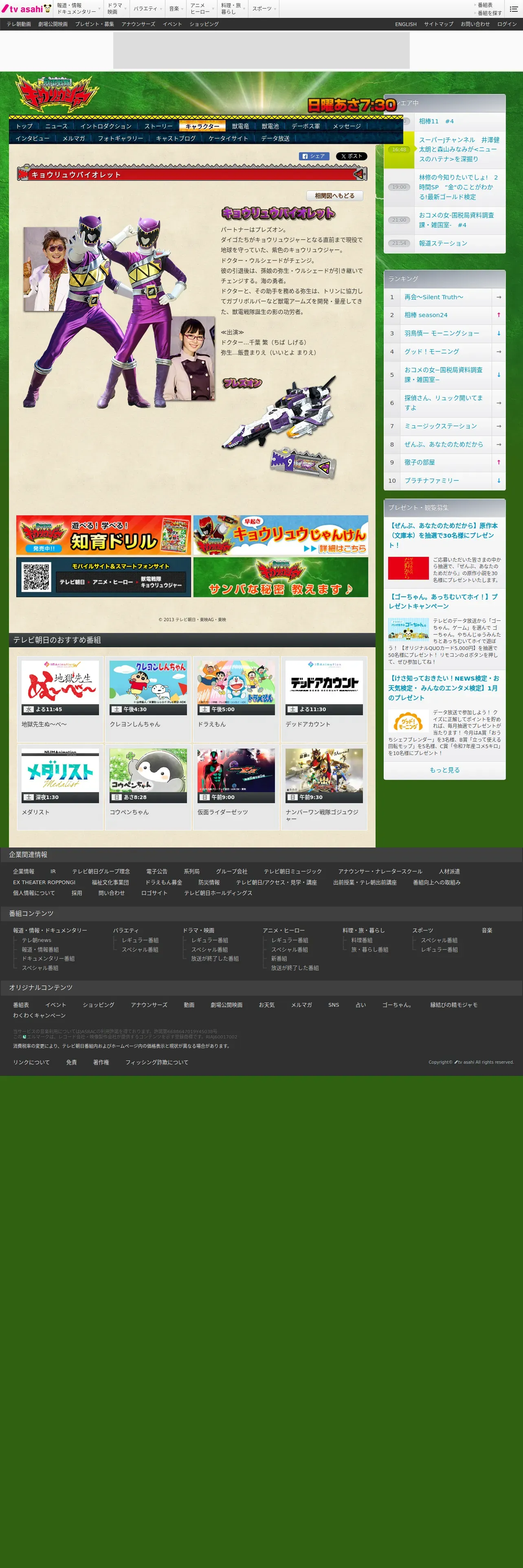Expand the ドラマ 映画 menu

click(x=117, y=9)
